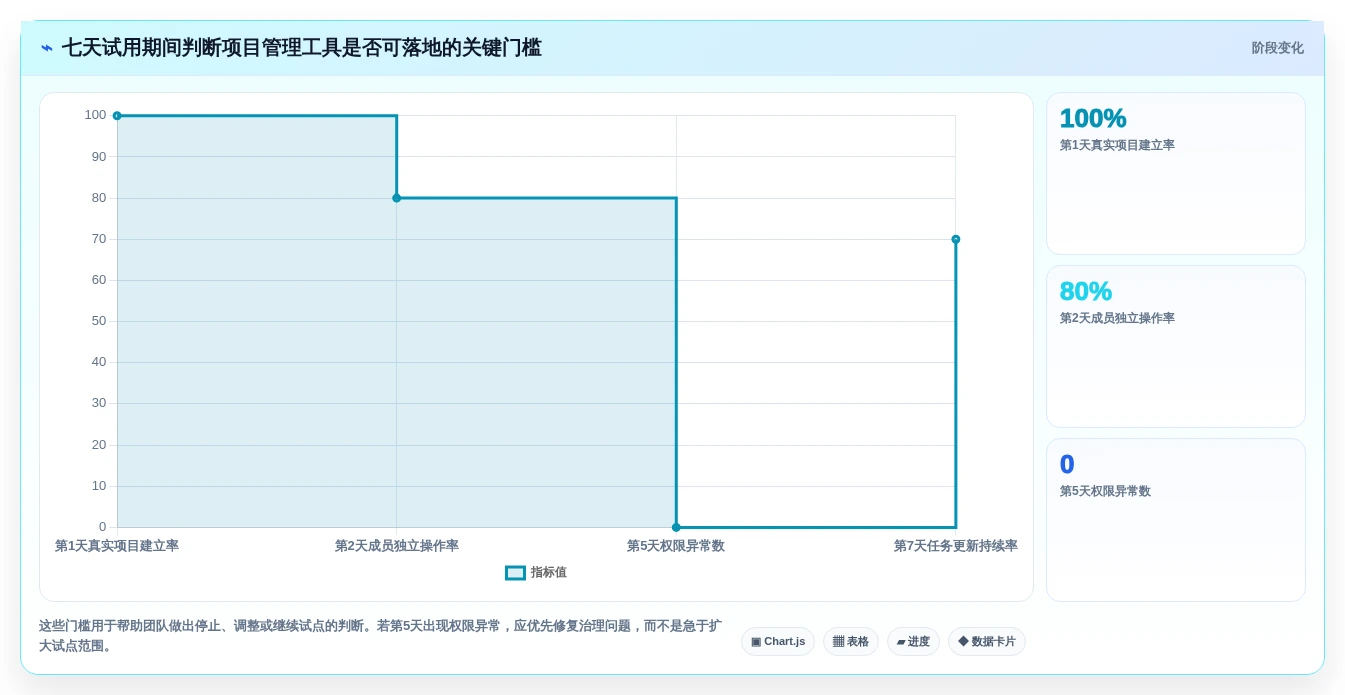
Task: Select the 进度 tag chip
Action: pos(913,641)
